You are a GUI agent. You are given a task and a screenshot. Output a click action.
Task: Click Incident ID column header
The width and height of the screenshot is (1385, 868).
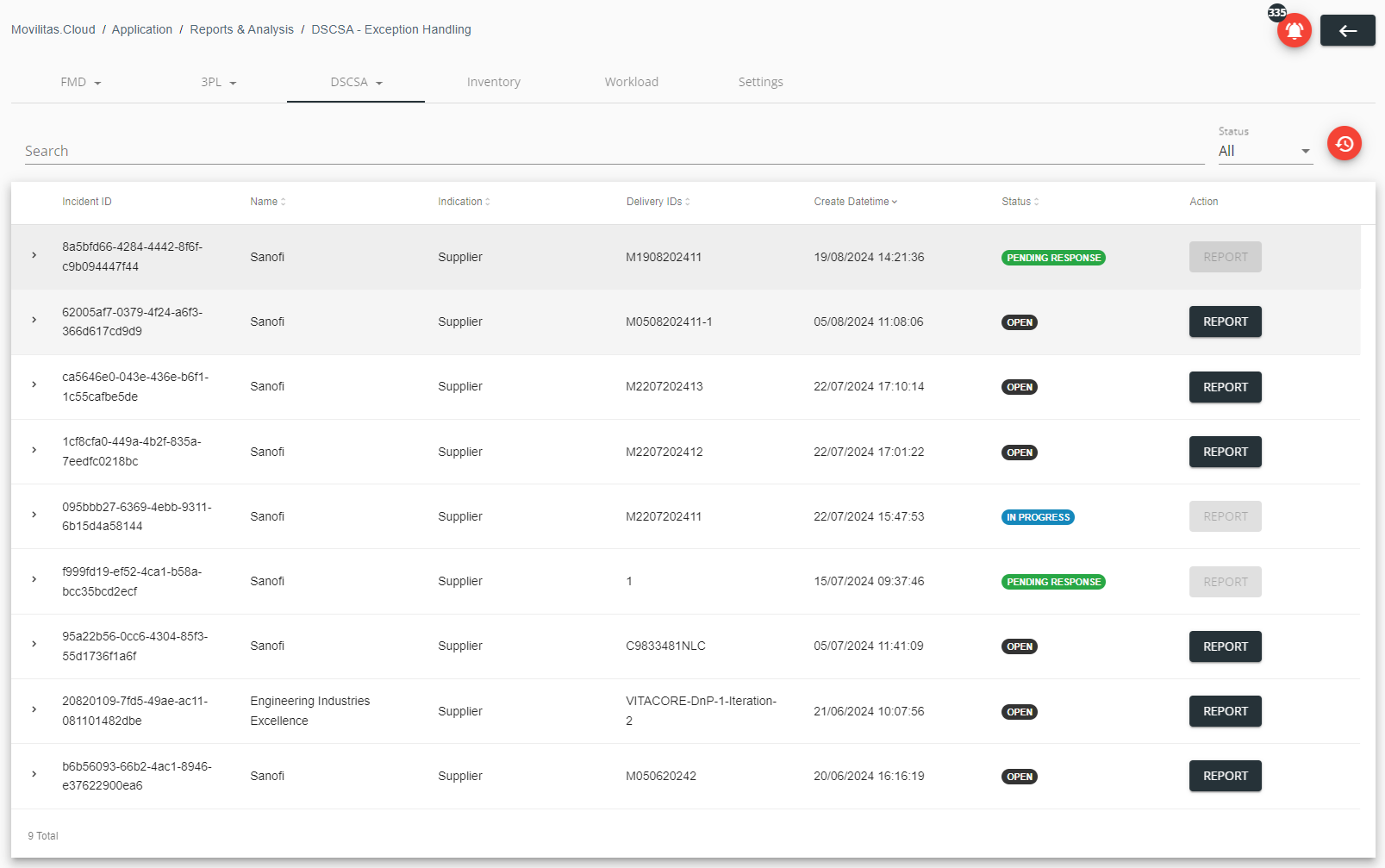point(87,202)
